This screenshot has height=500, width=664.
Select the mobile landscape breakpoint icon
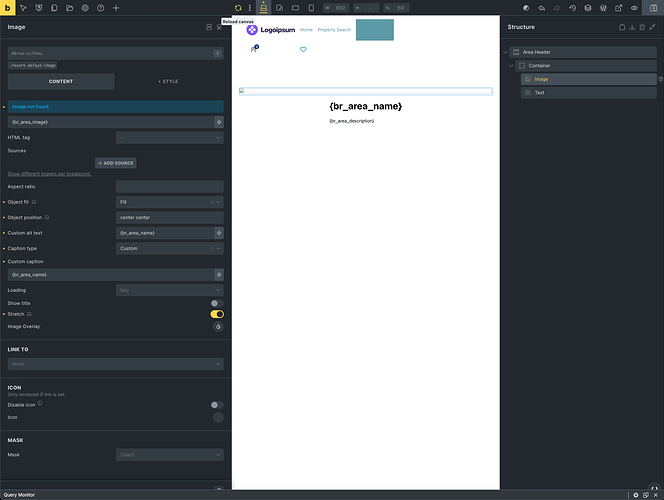point(296,8)
